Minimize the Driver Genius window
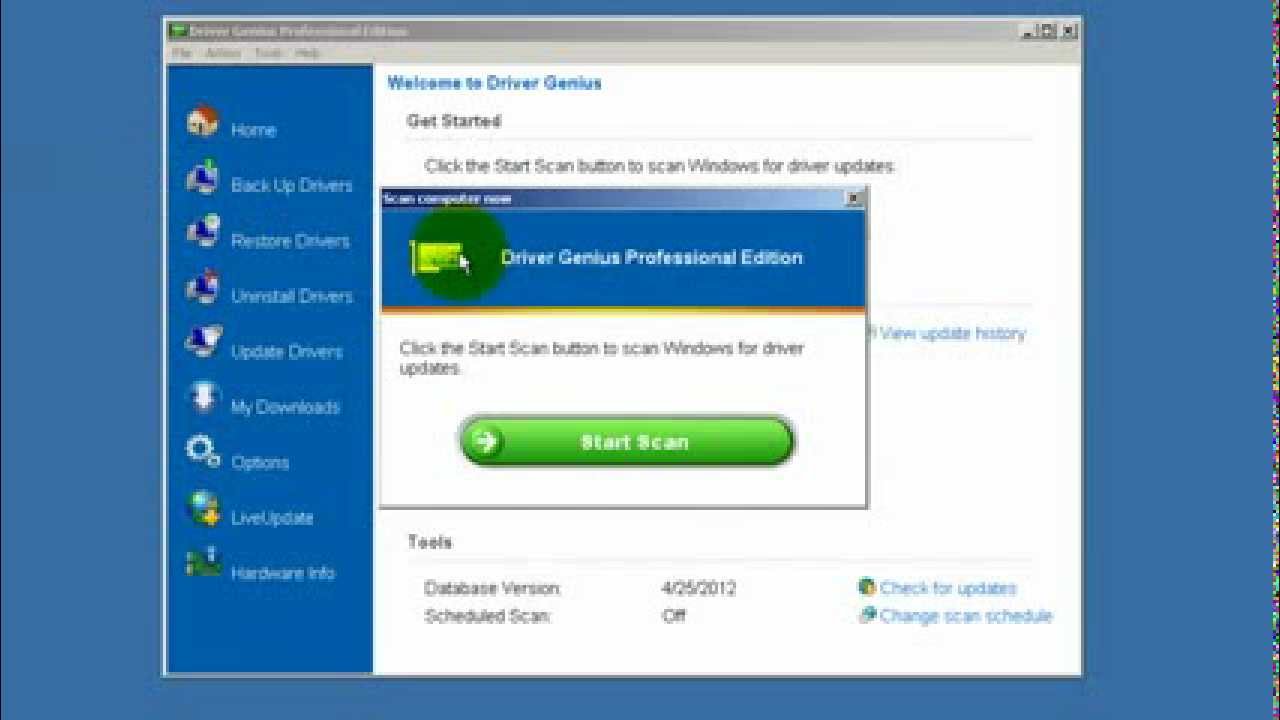Viewport: 1280px width, 720px height. tap(1028, 31)
